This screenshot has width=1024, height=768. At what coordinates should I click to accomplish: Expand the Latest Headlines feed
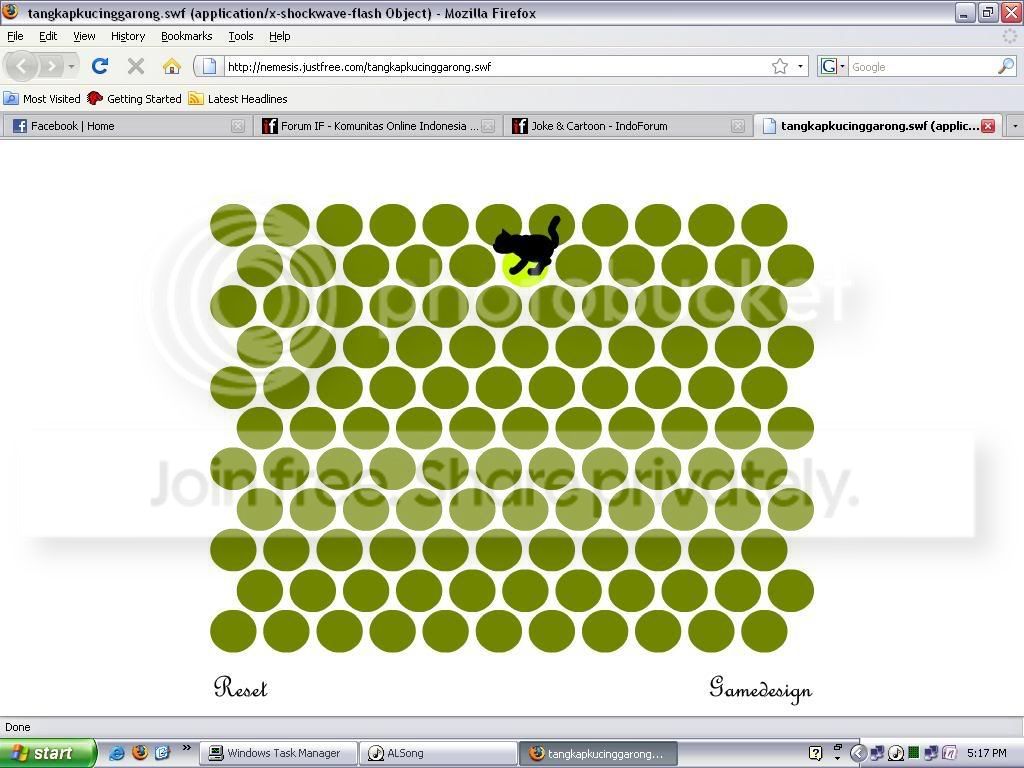pyautogui.click(x=238, y=99)
